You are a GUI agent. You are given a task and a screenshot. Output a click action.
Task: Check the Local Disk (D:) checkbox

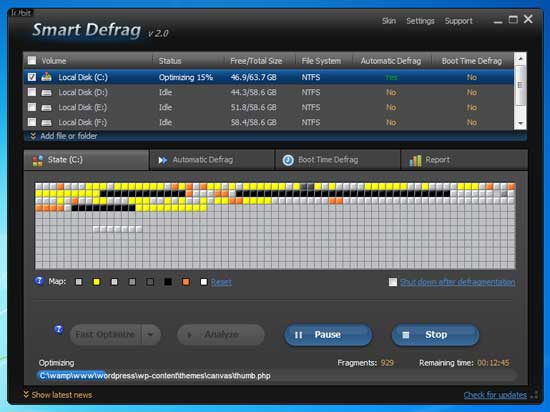click(32, 92)
